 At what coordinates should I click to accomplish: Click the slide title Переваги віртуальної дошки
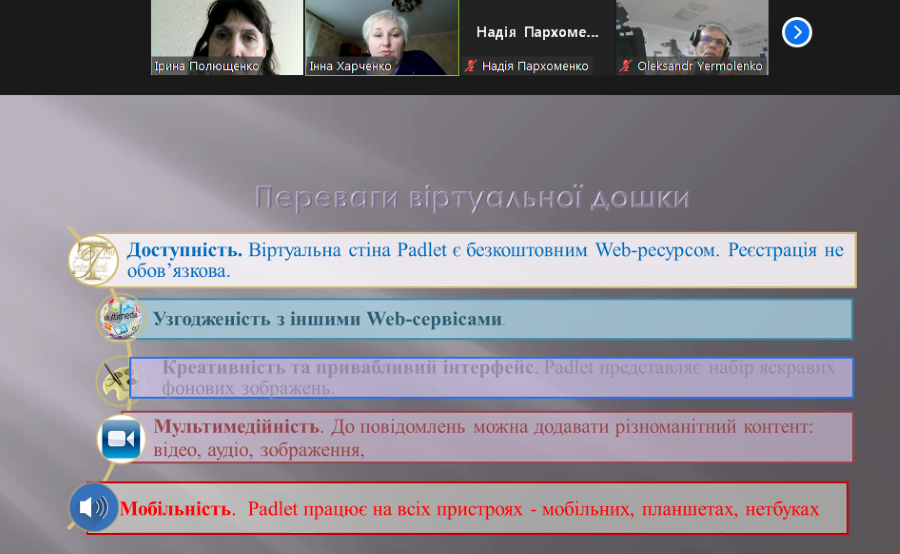coord(471,198)
